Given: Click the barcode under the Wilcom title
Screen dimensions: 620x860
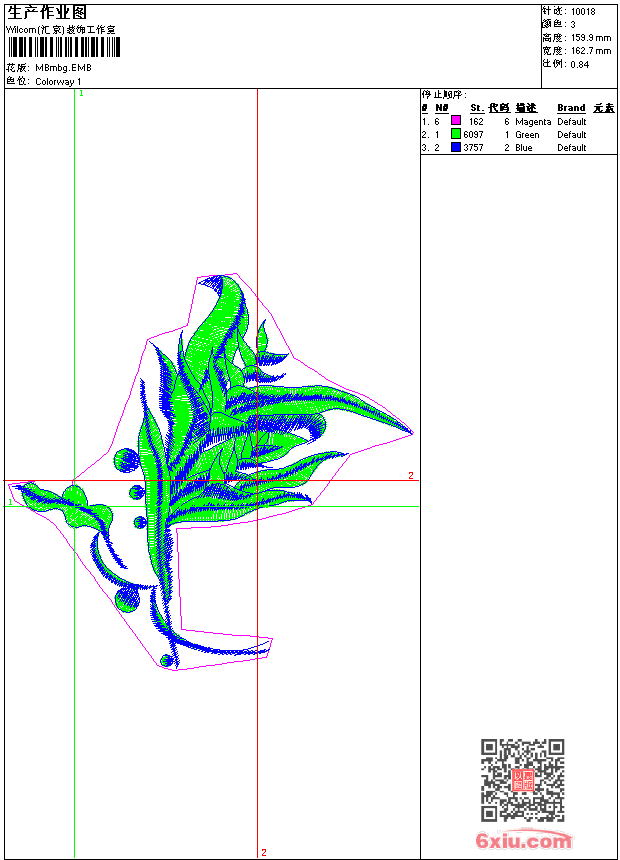Looking at the screenshot, I should pyautogui.click(x=64, y=47).
